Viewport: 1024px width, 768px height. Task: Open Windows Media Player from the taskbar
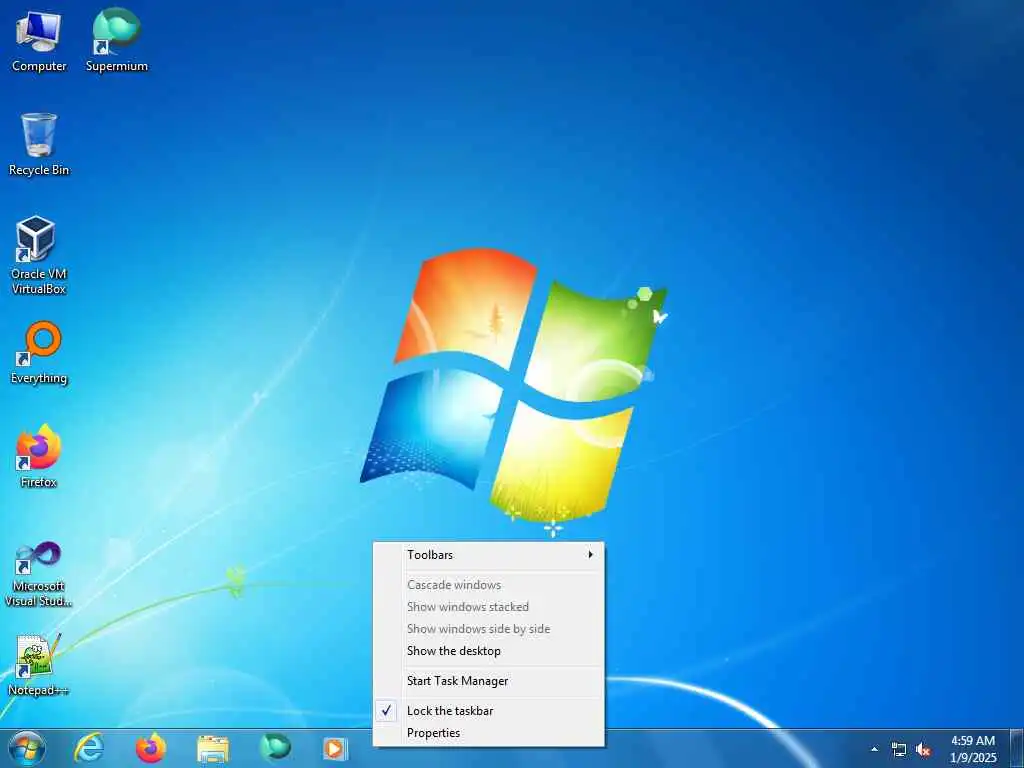tap(336, 748)
